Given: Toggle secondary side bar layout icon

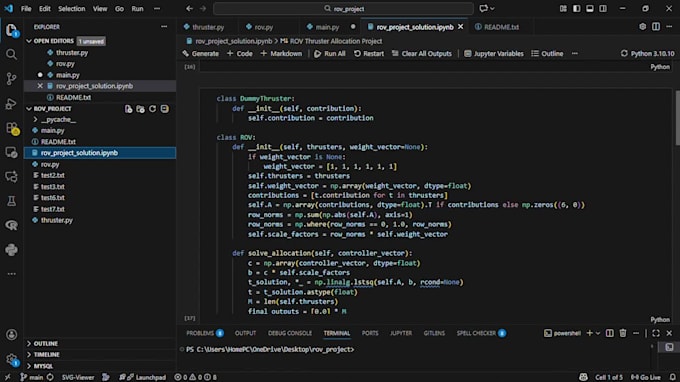Looking at the screenshot, I should 603,8.
